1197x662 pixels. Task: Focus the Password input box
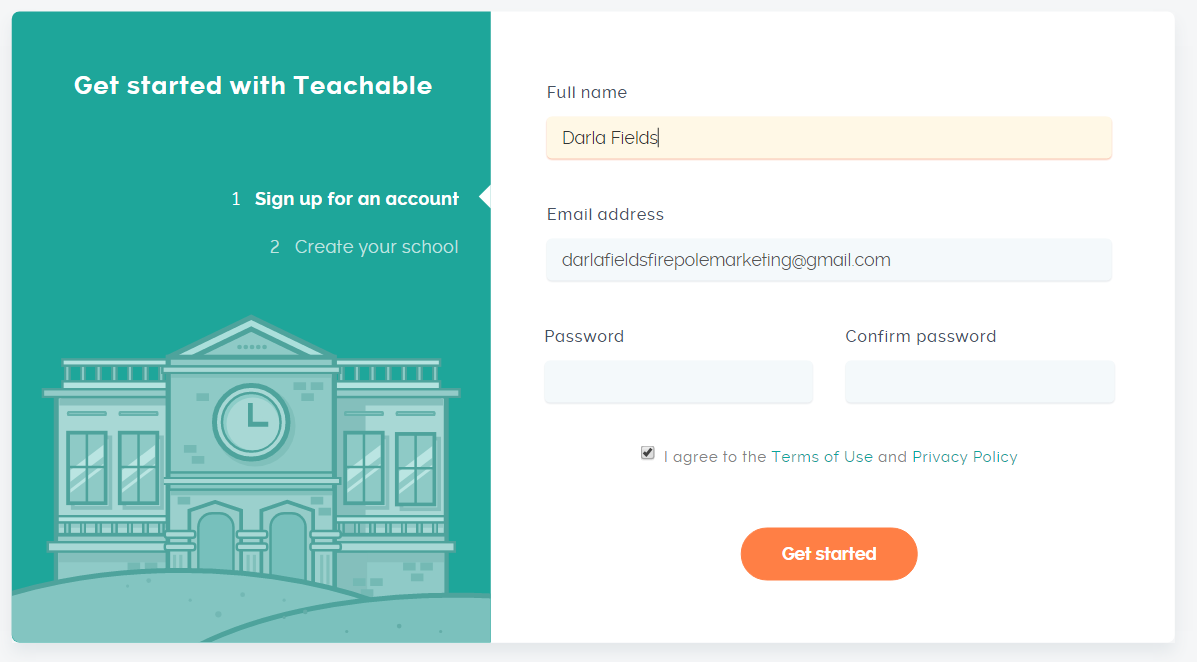pos(679,382)
